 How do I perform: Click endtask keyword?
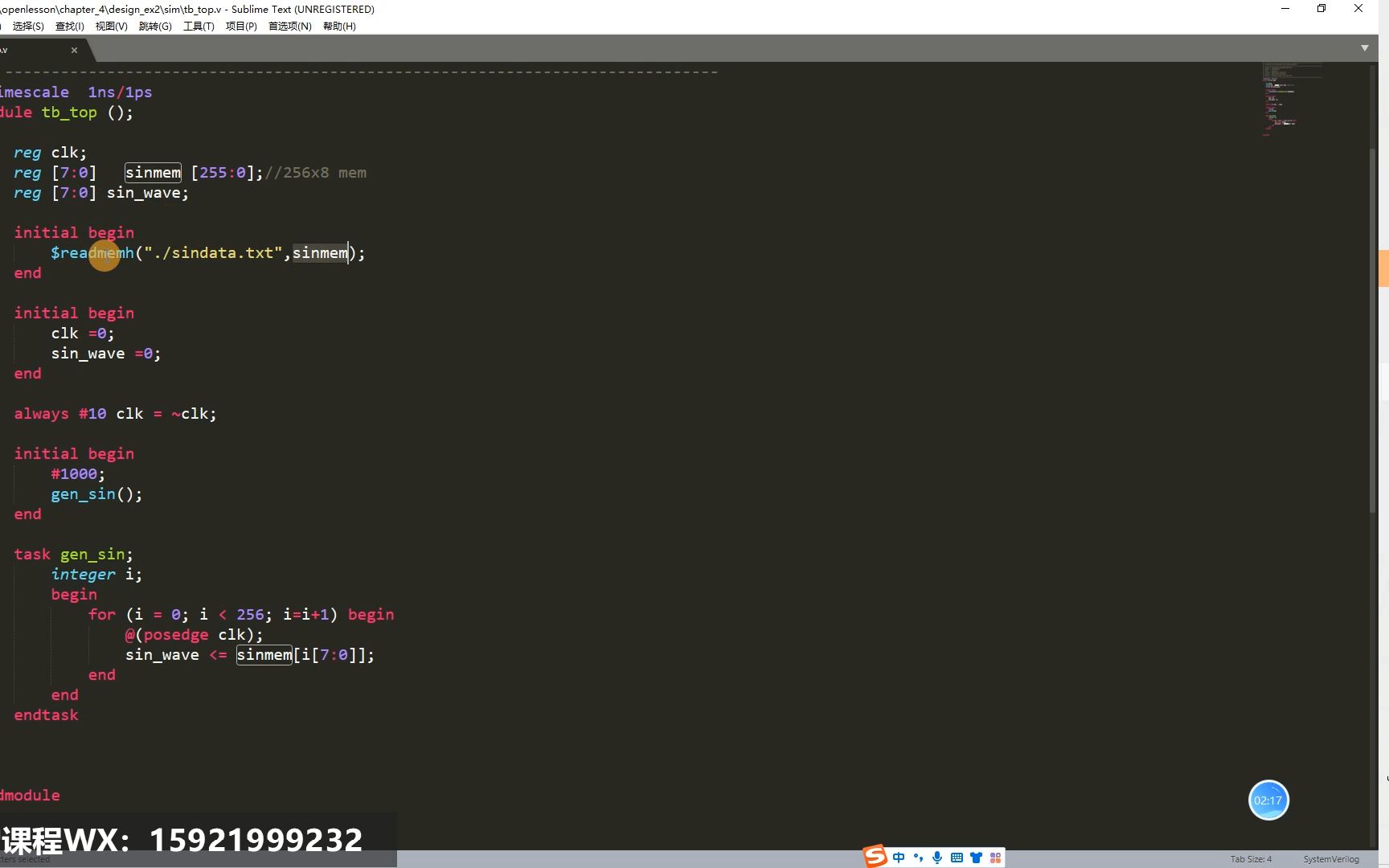(46, 715)
